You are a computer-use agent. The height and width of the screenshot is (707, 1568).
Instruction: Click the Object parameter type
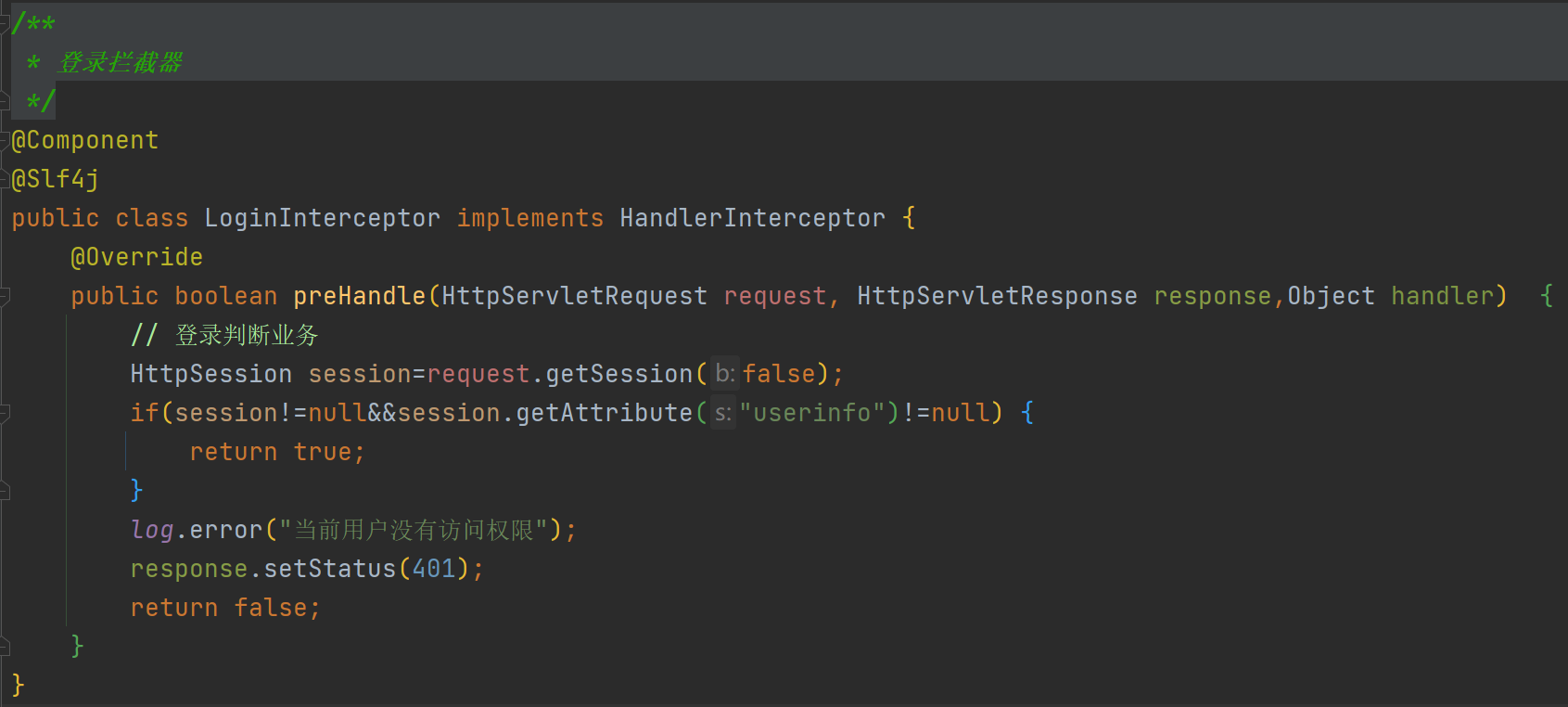(1332, 296)
